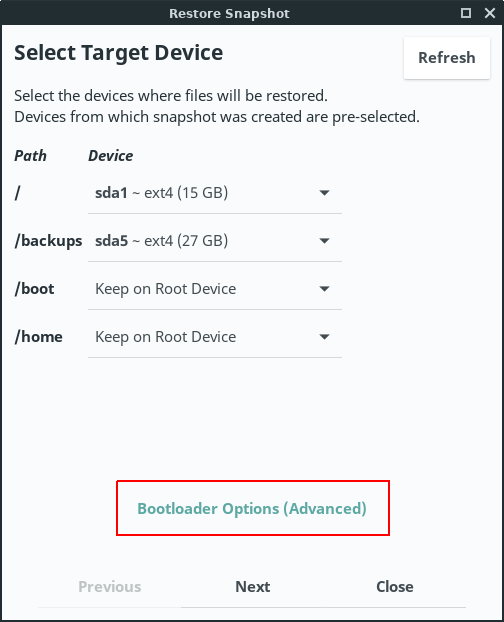The height and width of the screenshot is (622, 504).
Task: Expand the /home device dropdown arrow
Action: (x=324, y=337)
